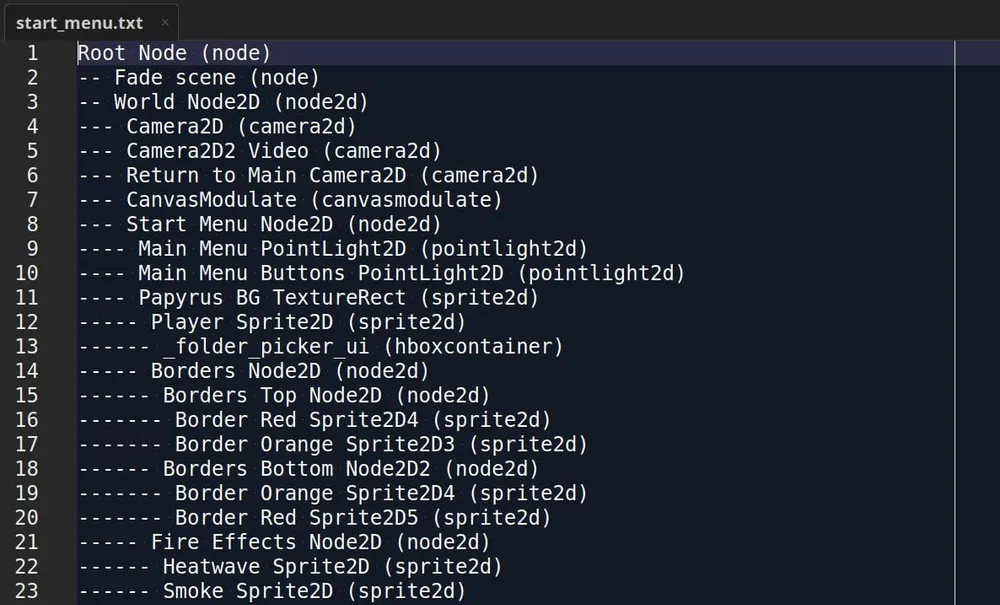Click line number 13 in gutter

pos(27,346)
